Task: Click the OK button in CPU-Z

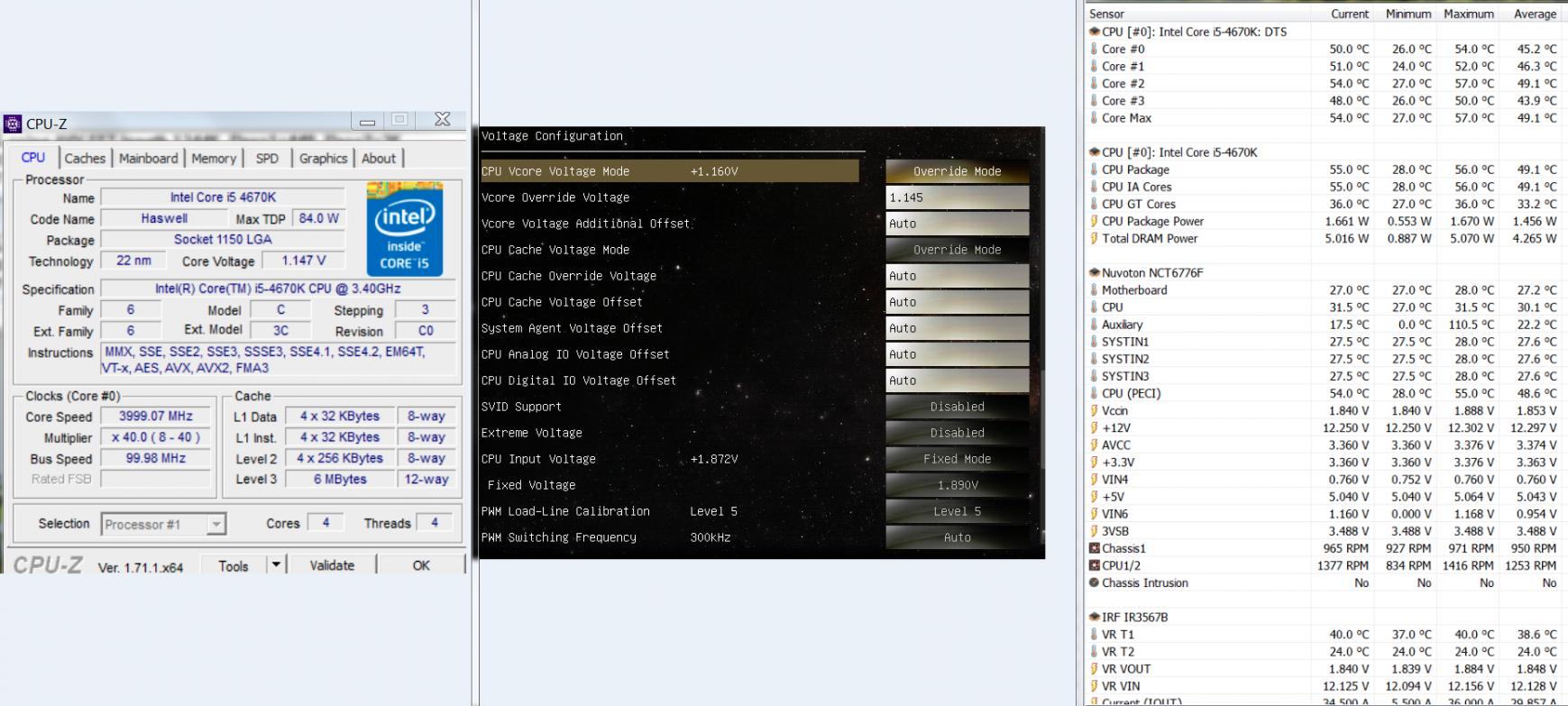Action: (x=421, y=565)
